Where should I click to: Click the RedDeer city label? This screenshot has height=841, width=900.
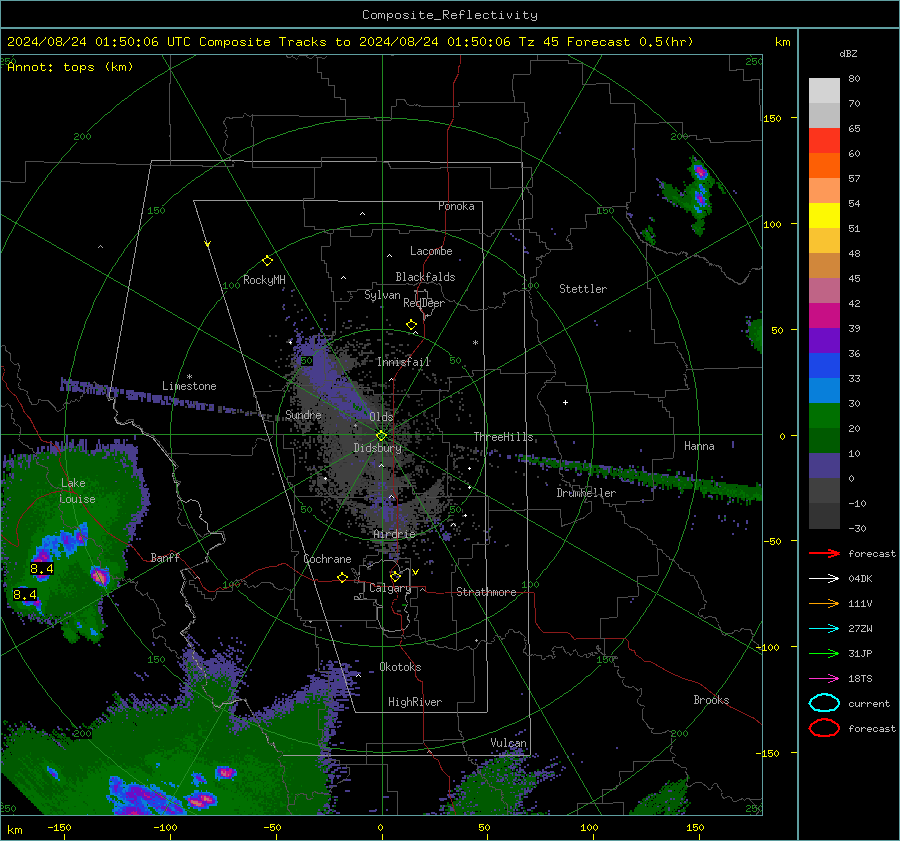tap(424, 303)
